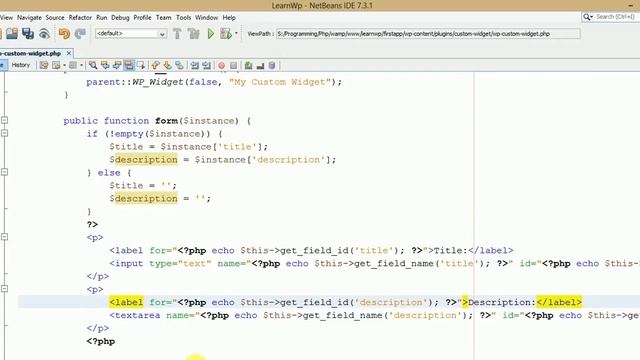Open dropdown arrow beside Debug Project icon
640x360 pixels.
(x=236, y=33)
